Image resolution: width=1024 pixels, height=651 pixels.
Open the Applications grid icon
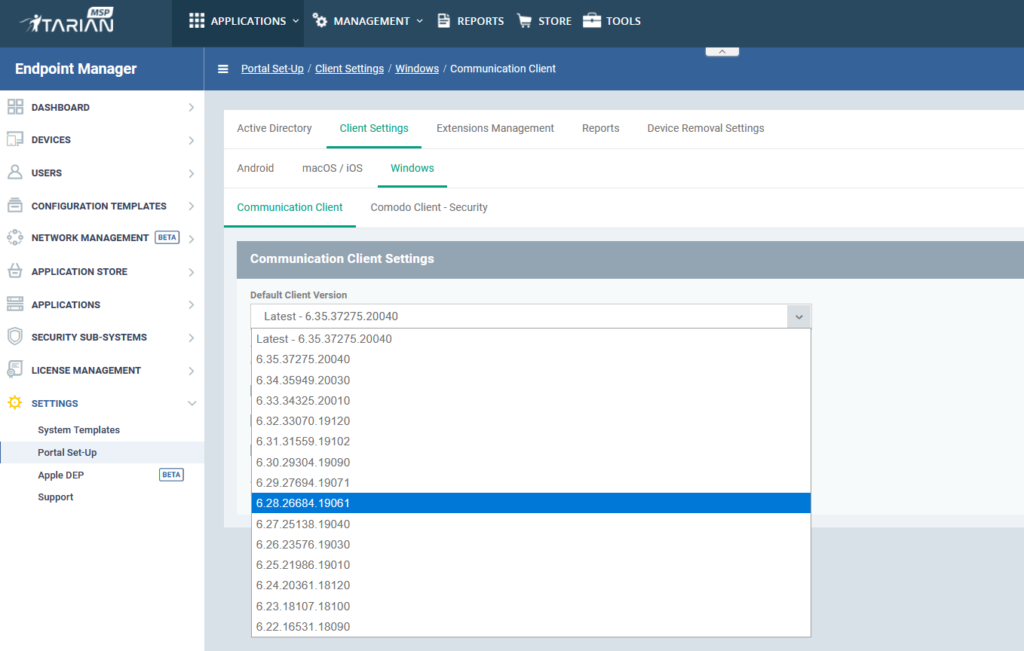click(197, 21)
